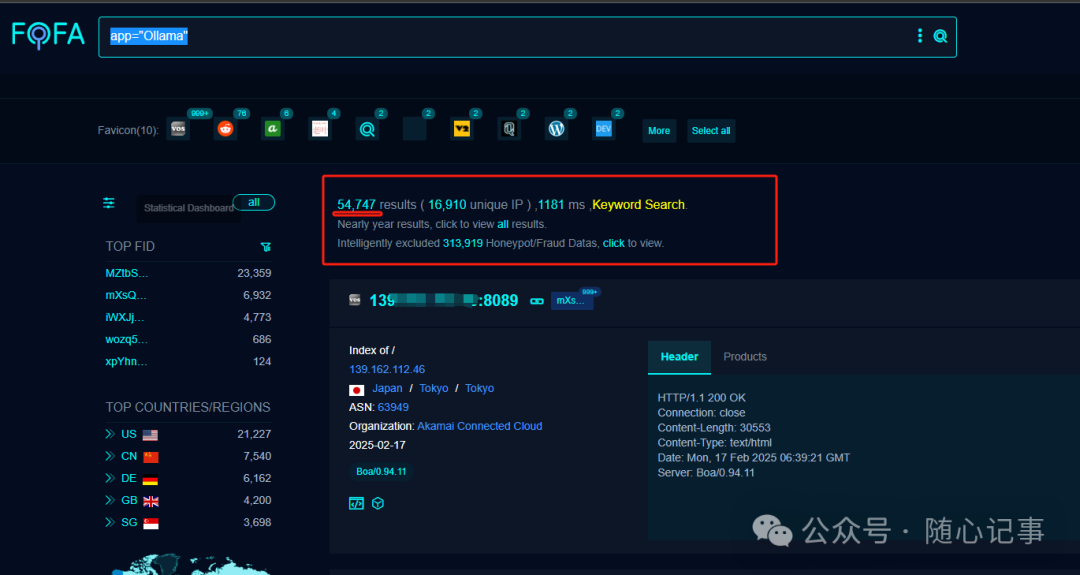Click the 54,747 results count
The height and width of the screenshot is (575, 1080).
(x=356, y=205)
